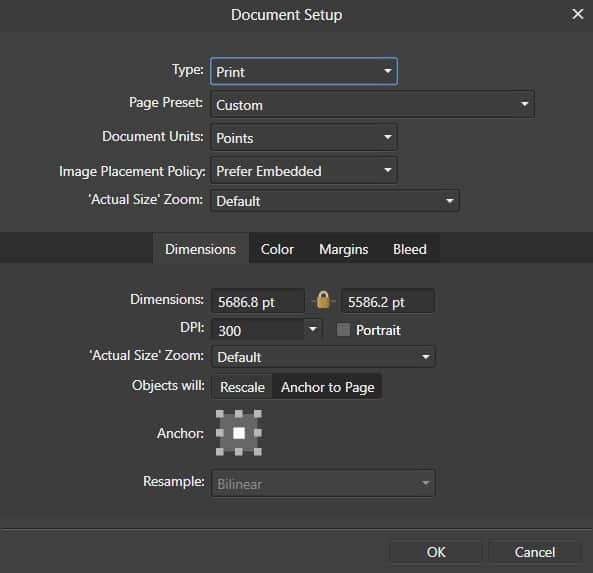Select the center anchor point

(239, 433)
